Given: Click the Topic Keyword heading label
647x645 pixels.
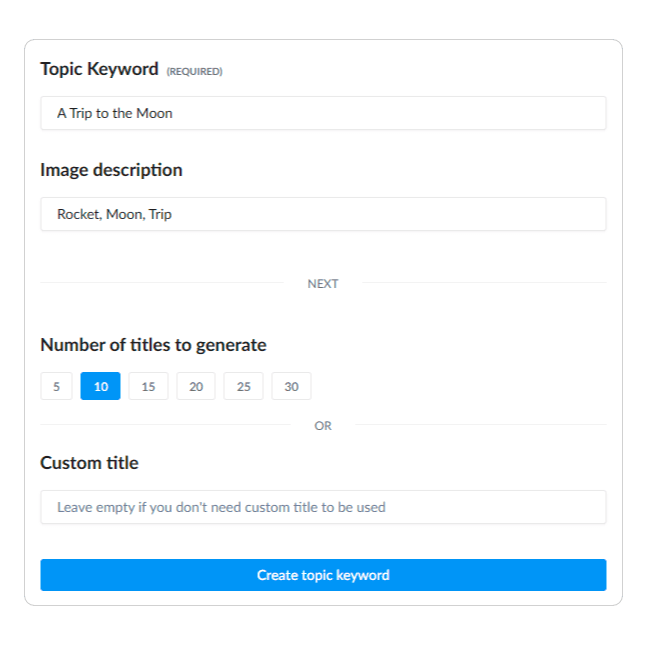Looking at the screenshot, I should click(99, 69).
